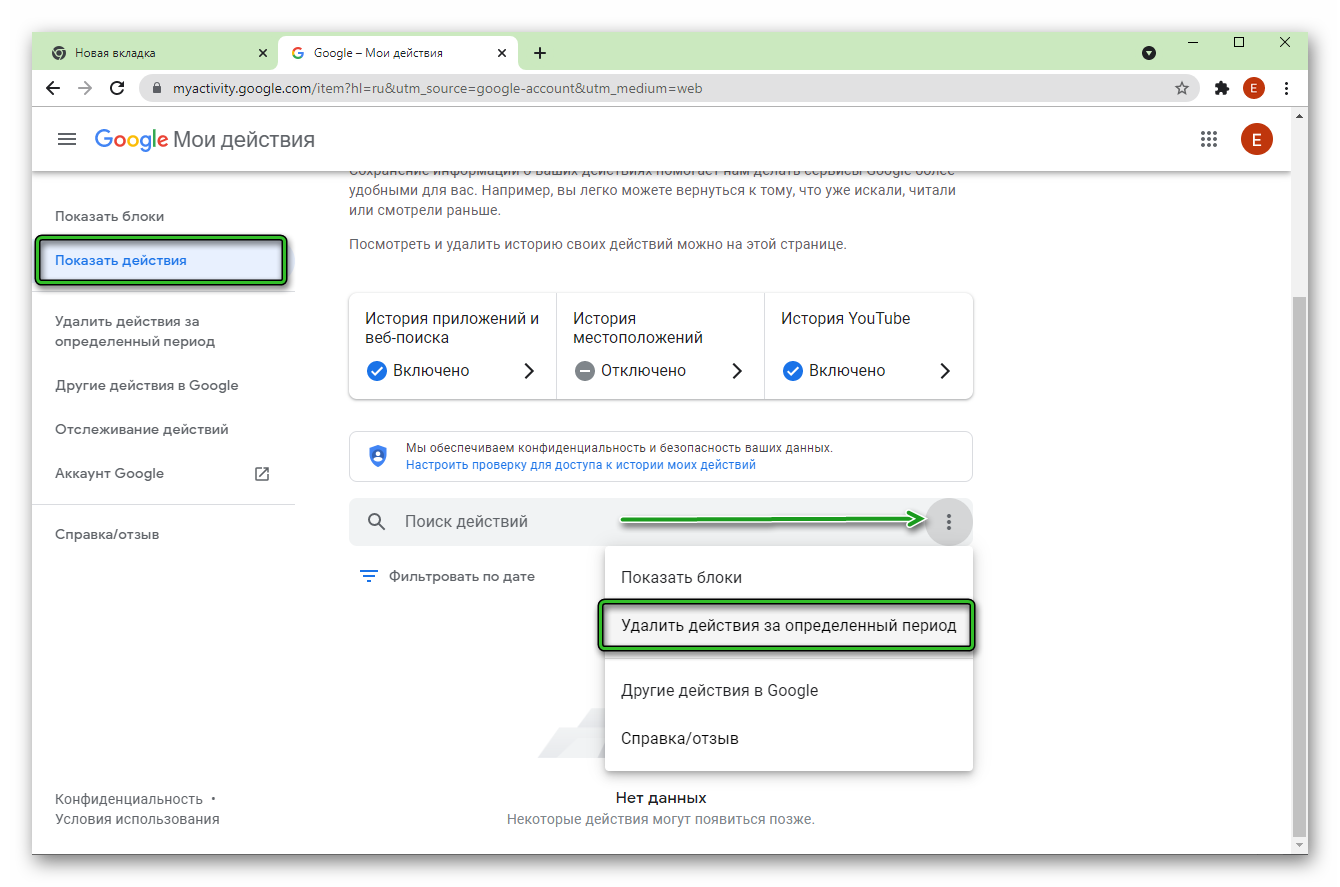Click Фильтровать по дате button
Viewport: 1340px width, 887px height.
point(447,576)
